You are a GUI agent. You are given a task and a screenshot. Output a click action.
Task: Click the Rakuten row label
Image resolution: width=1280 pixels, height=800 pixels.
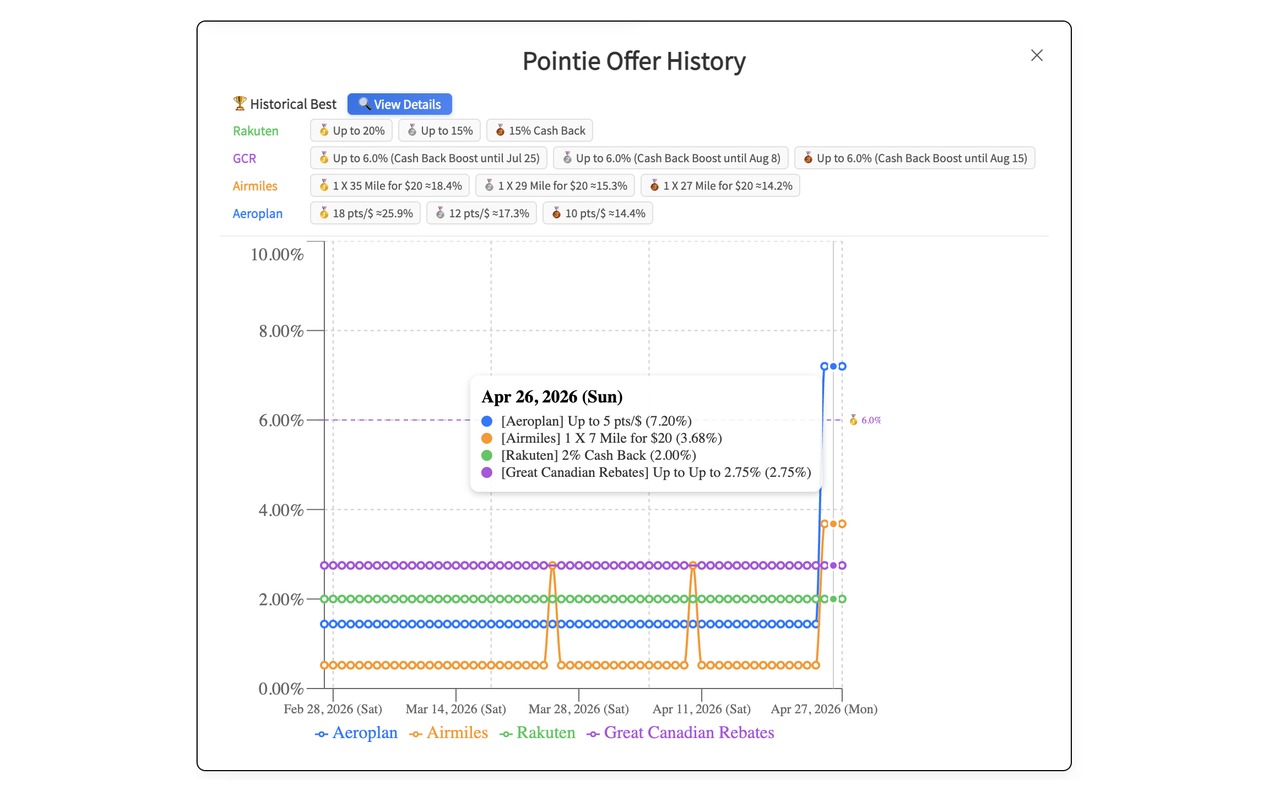point(256,131)
